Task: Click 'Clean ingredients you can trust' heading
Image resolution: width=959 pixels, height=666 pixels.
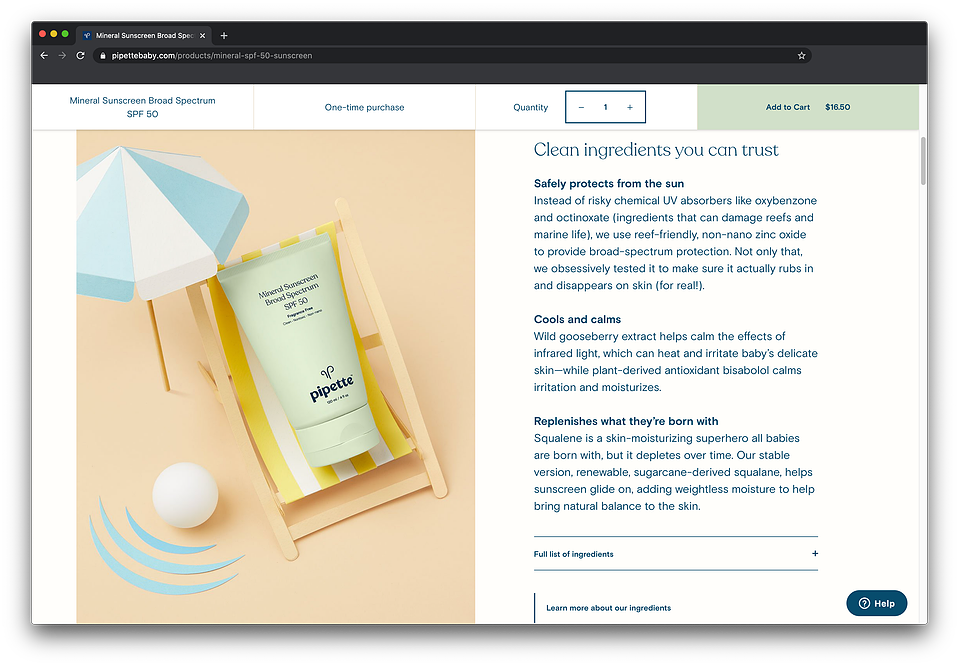Action: coord(656,150)
